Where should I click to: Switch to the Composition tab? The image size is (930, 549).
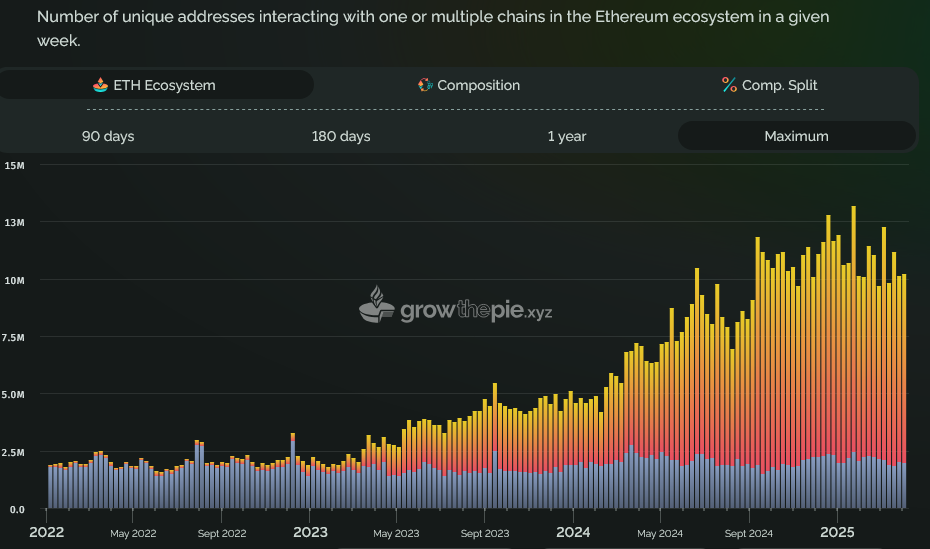(x=468, y=85)
